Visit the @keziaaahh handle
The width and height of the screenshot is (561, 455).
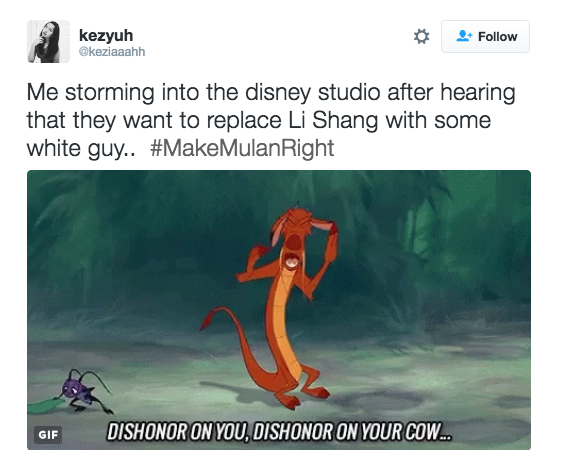tap(112, 52)
